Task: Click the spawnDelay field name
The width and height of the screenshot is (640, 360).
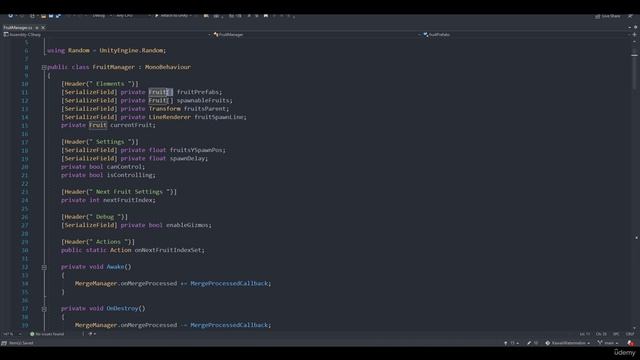Action: (187, 158)
